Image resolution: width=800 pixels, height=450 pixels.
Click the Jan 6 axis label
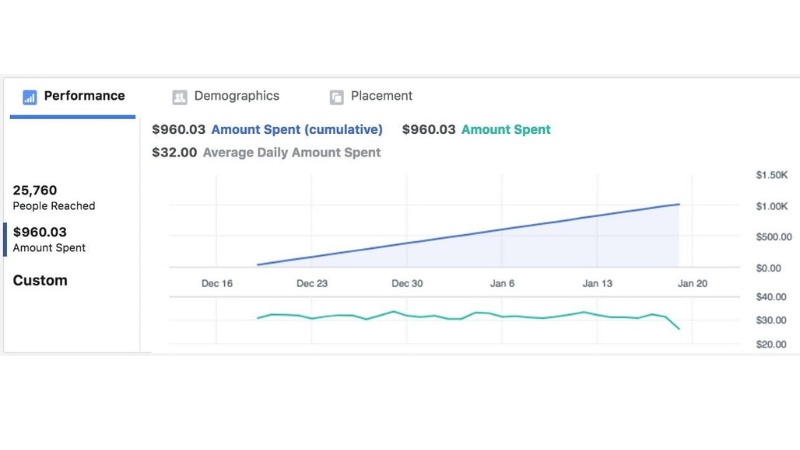pyautogui.click(x=502, y=284)
